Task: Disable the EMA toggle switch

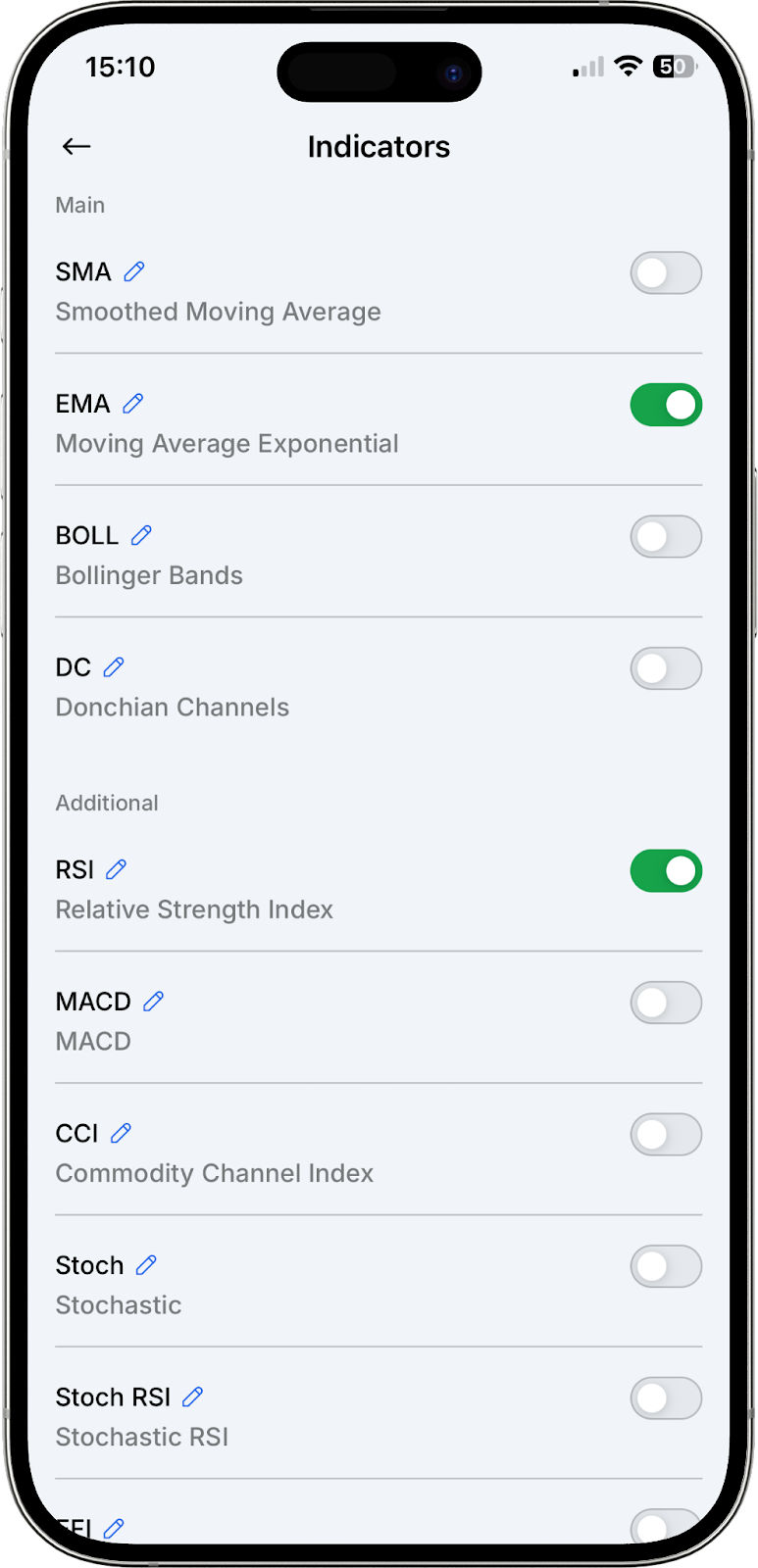Action: (666, 405)
